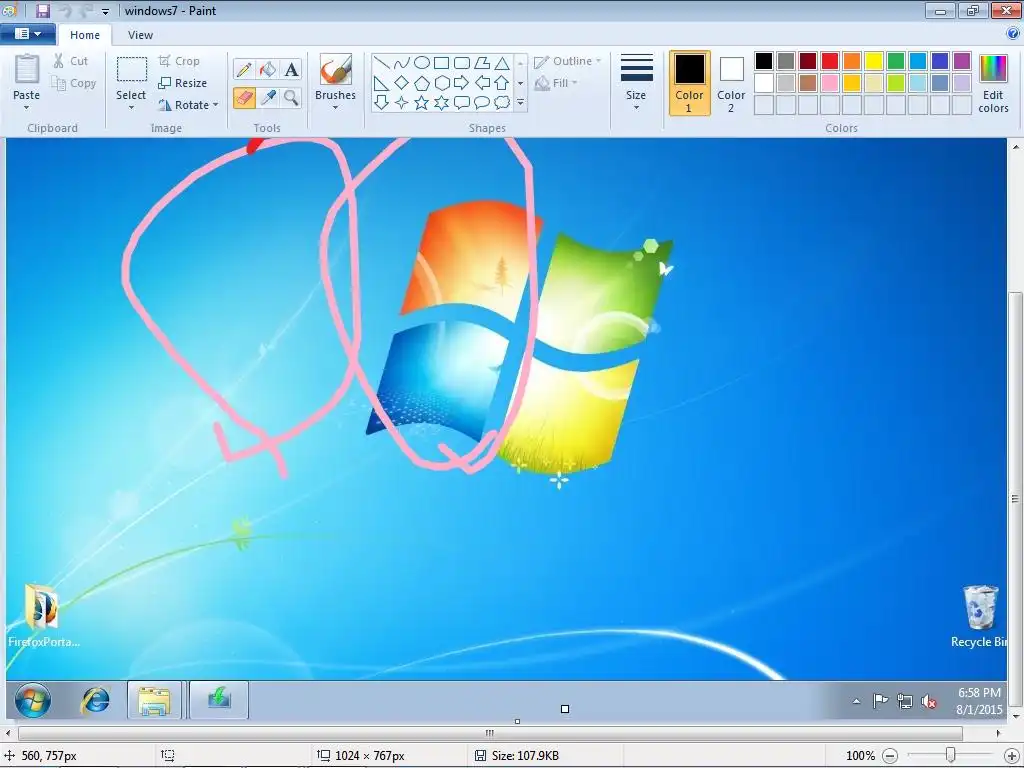Select the Eraser tool
This screenshot has height=768, width=1024.
pyautogui.click(x=244, y=98)
